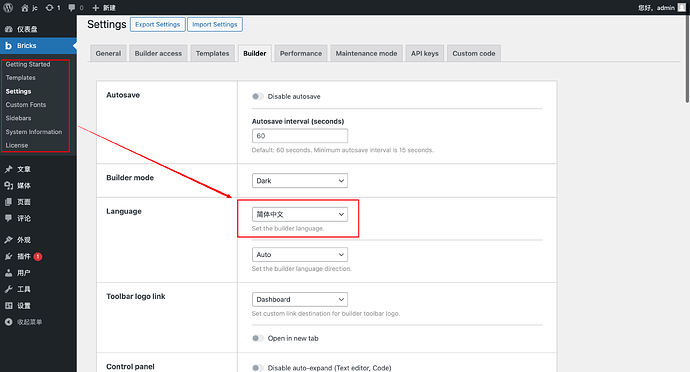Switch to the Custom code tab
The width and height of the screenshot is (690, 372).
point(474,53)
